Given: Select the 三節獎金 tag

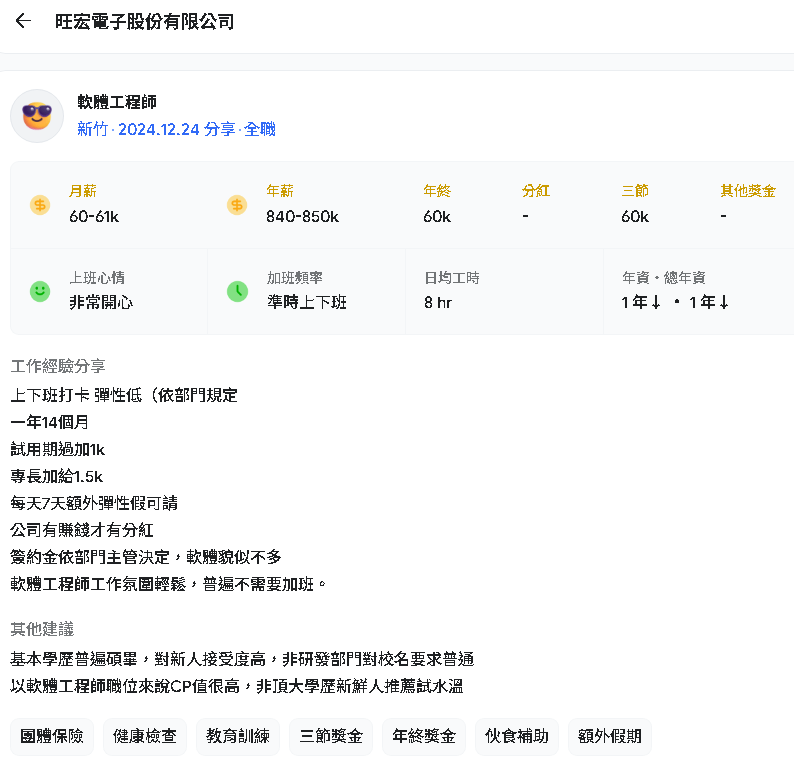Looking at the screenshot, I should (x=331, y=736).
